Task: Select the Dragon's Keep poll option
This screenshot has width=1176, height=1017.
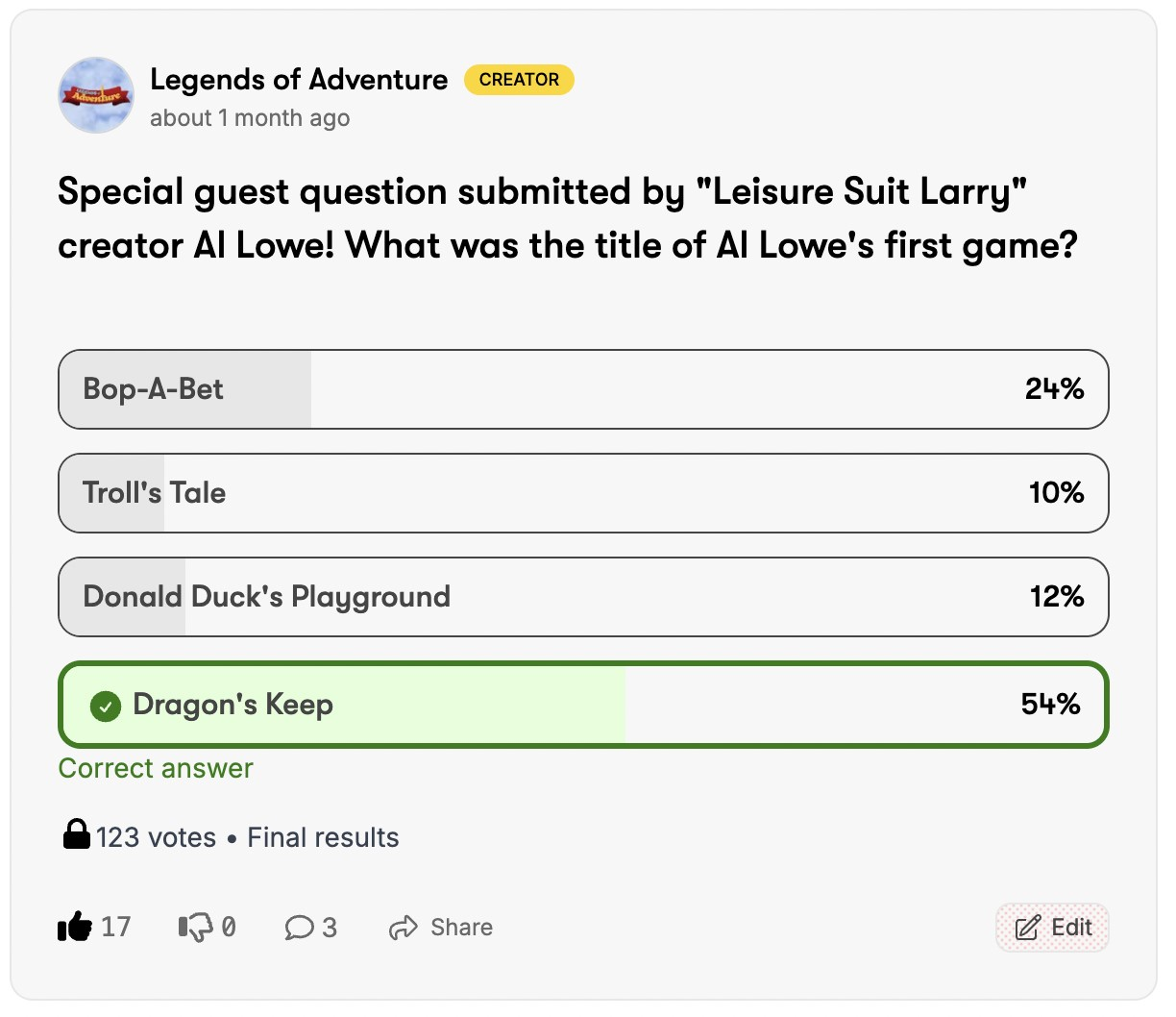Action: tap(583, 705)
